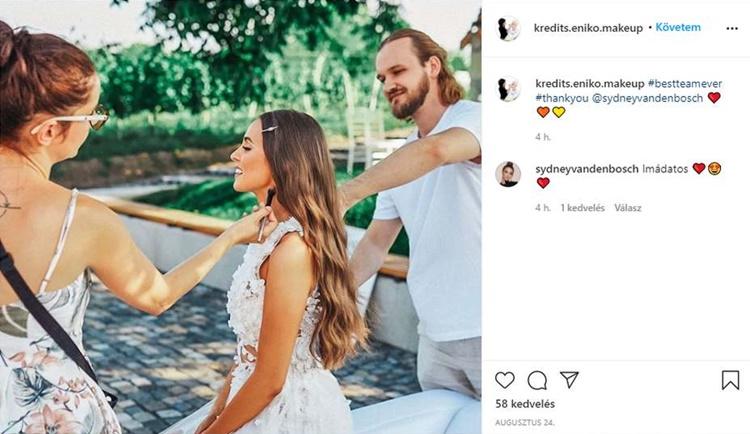The height and width of the screenshot is (434, 750).
Task: Click the Követem following button
Action: (678, 28)
